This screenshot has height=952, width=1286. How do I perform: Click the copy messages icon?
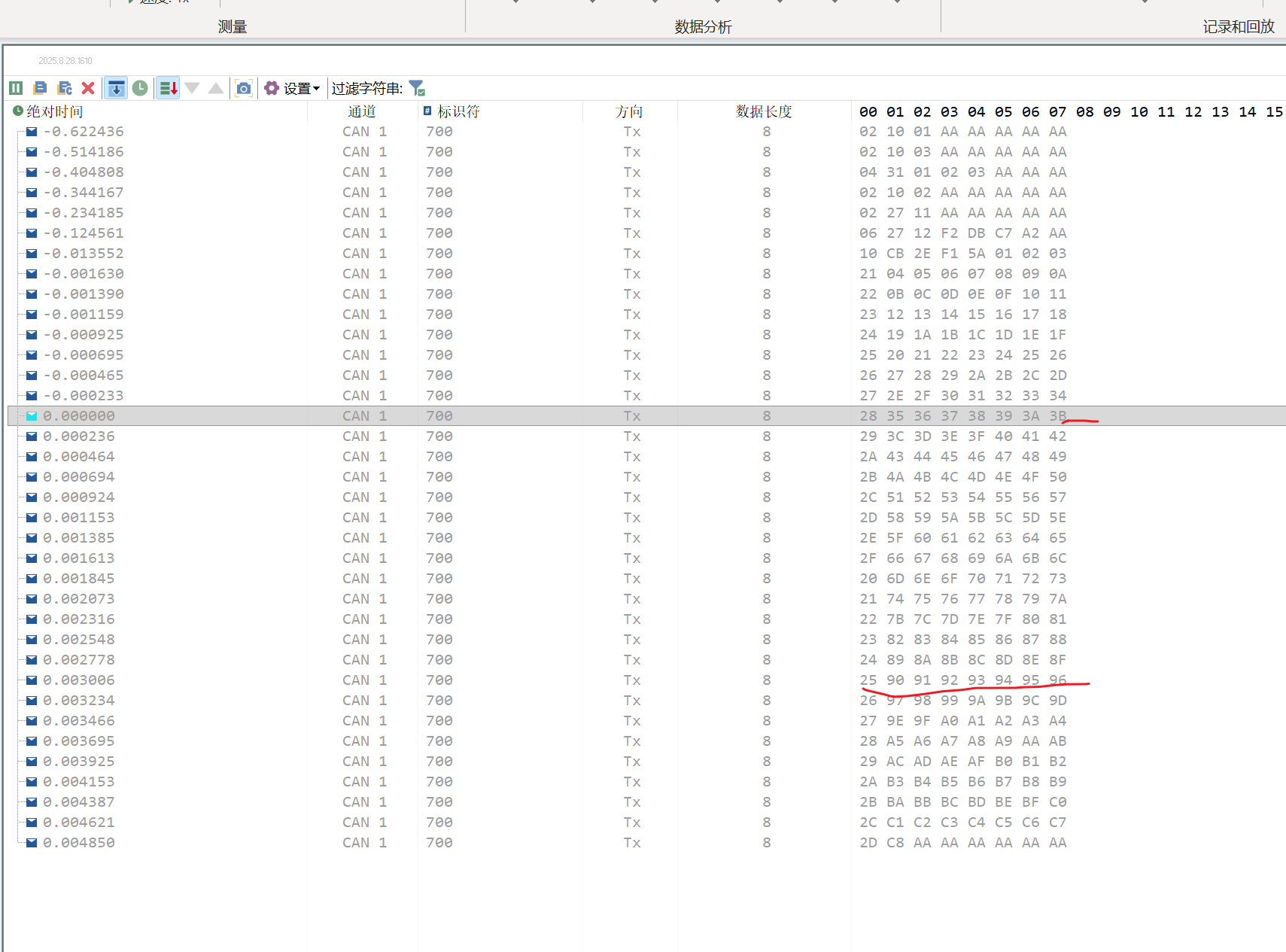pyautogui.click(x=41, y=88)
